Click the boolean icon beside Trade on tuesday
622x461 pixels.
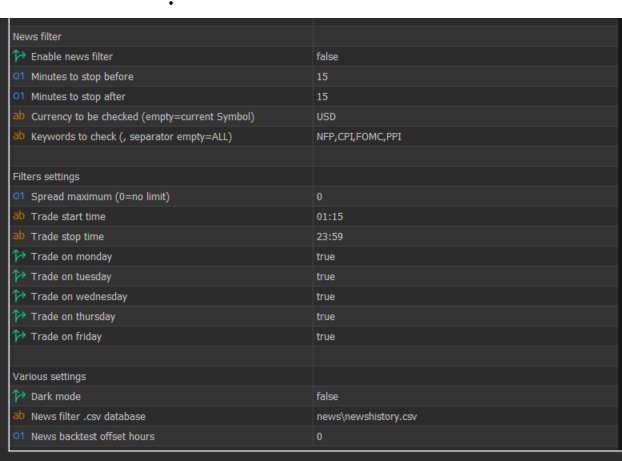coord(19,276)
